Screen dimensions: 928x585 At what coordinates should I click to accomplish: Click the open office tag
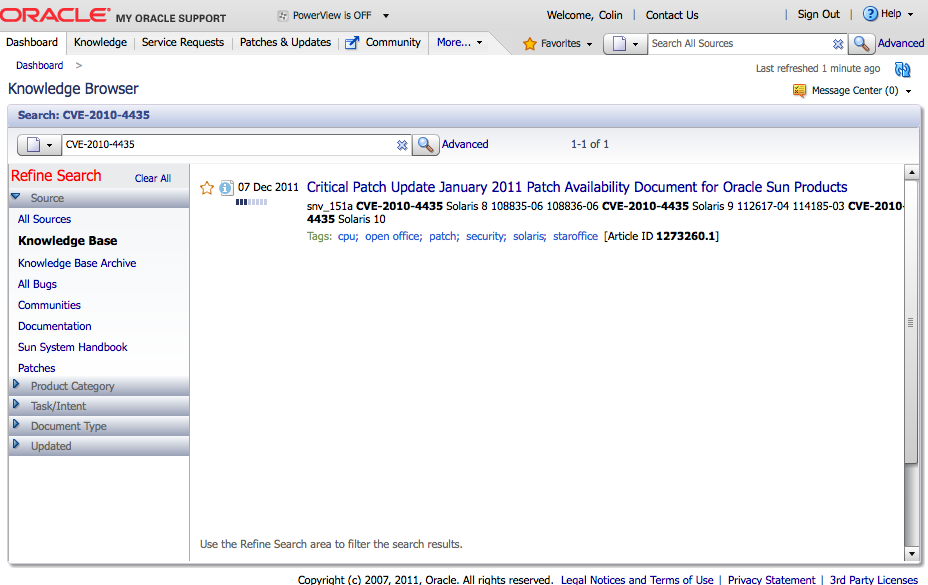(394, 236)
